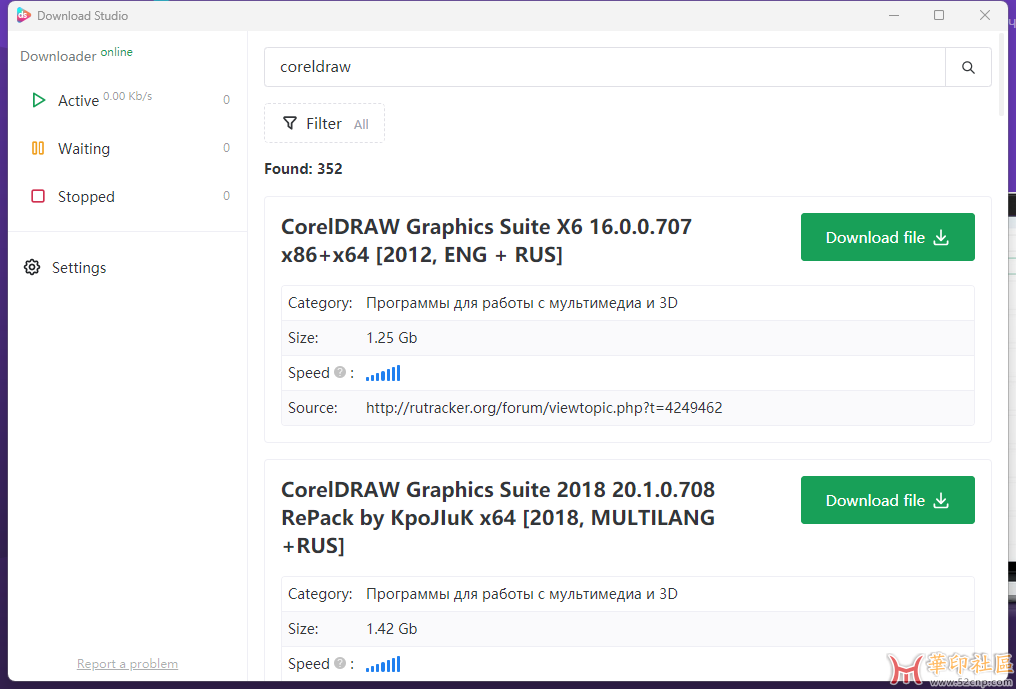Viewport: 1016px width, 689px height.
Task: Click the red Stopped square icon
Action: 38,196
